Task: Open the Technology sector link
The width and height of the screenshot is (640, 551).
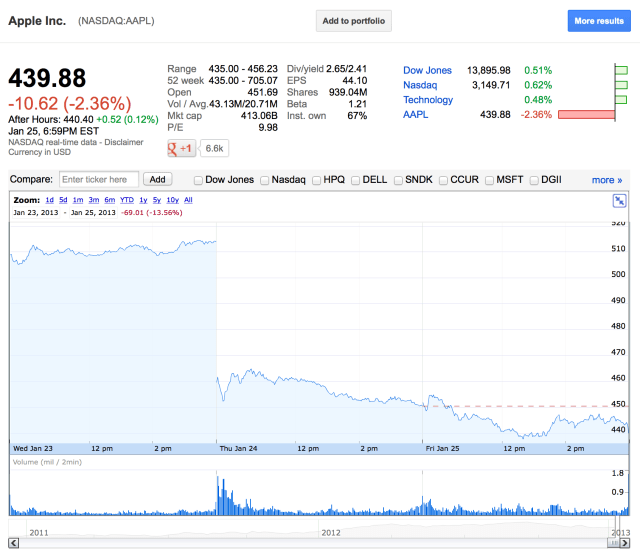Action: tap(428, 100)
